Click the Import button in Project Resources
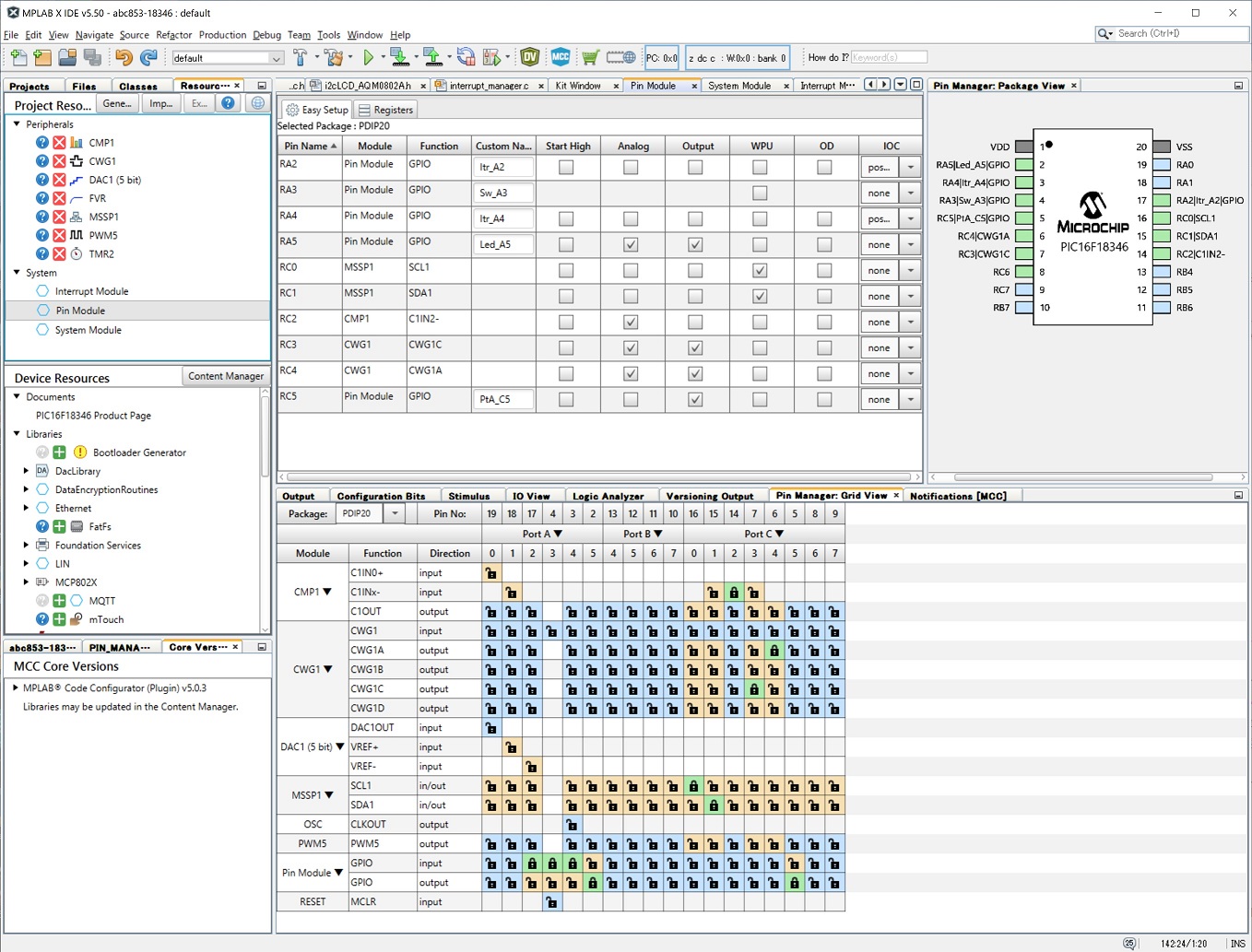 (x=161, y=103)
